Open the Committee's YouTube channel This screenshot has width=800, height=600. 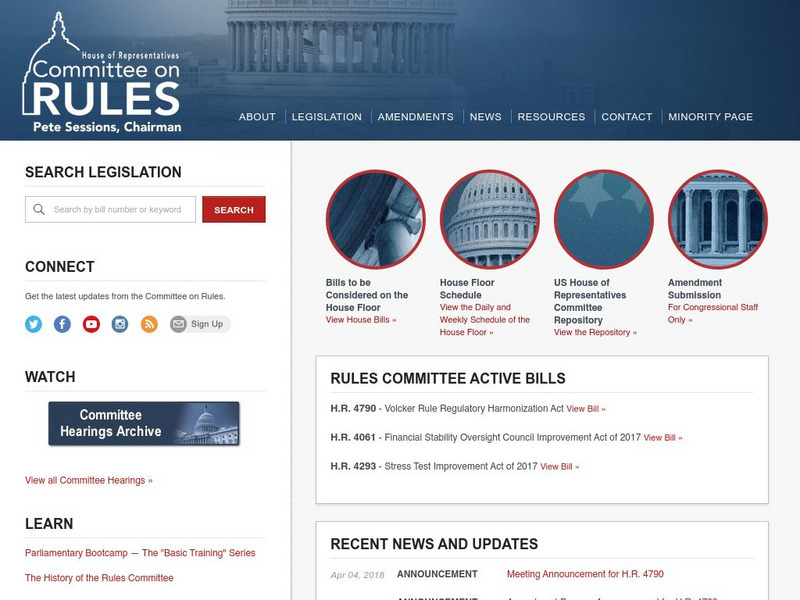90,323
